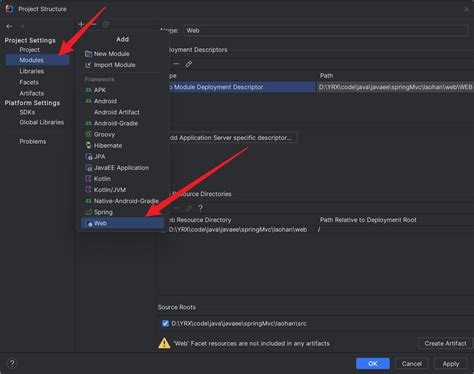474x374 pixels.
Task: Click the back navigation arrow
Action: click(9, 26)
